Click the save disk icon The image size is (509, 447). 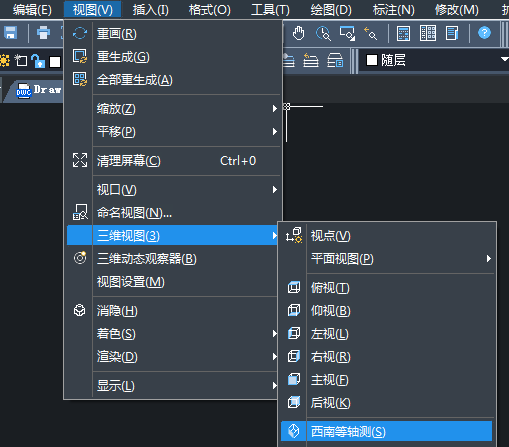10,33
